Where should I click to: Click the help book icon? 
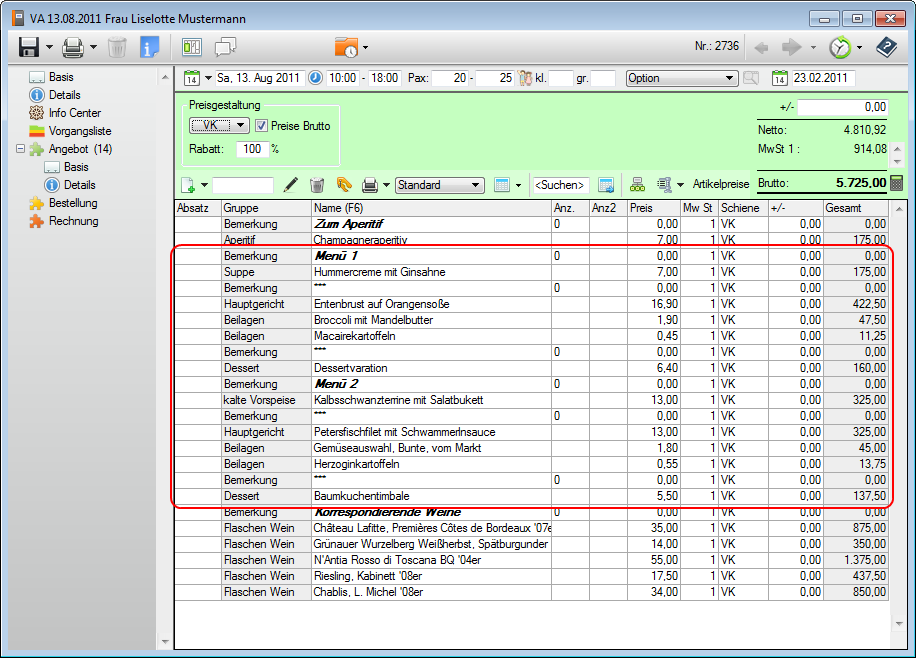(886, 47)
